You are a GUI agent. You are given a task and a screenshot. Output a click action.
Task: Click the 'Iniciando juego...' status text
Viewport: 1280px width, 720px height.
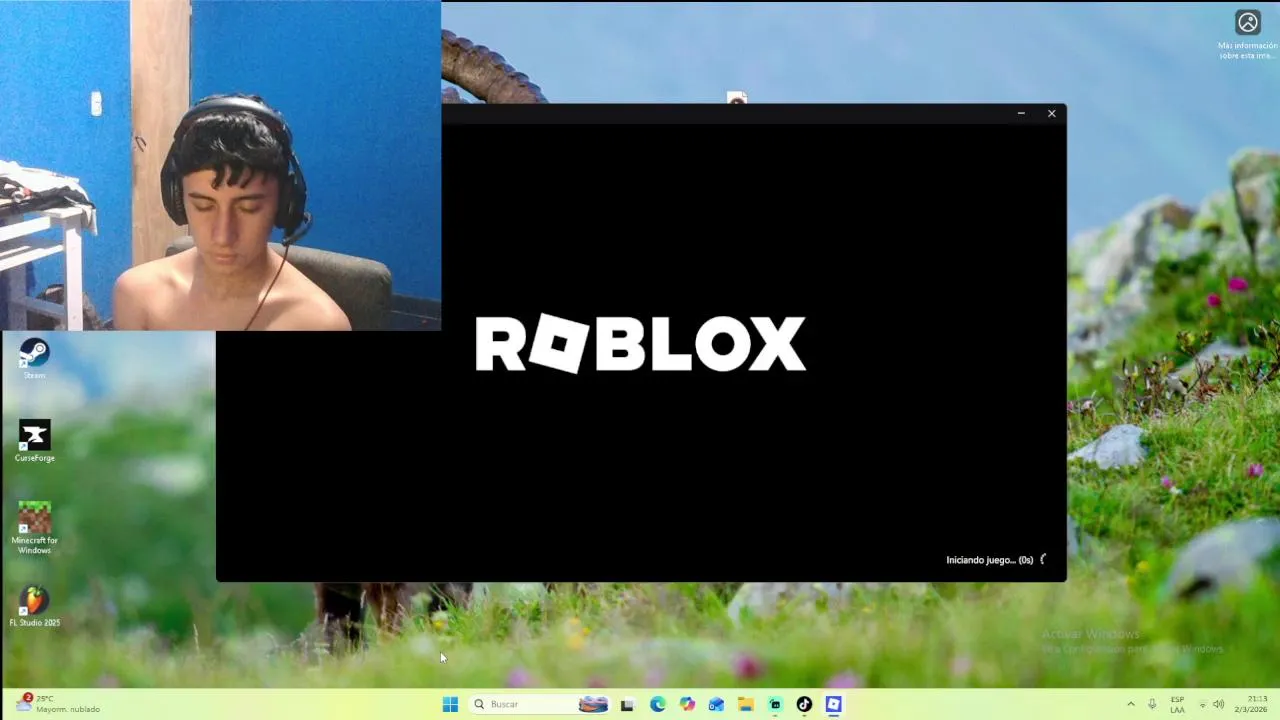click(990, 560)
